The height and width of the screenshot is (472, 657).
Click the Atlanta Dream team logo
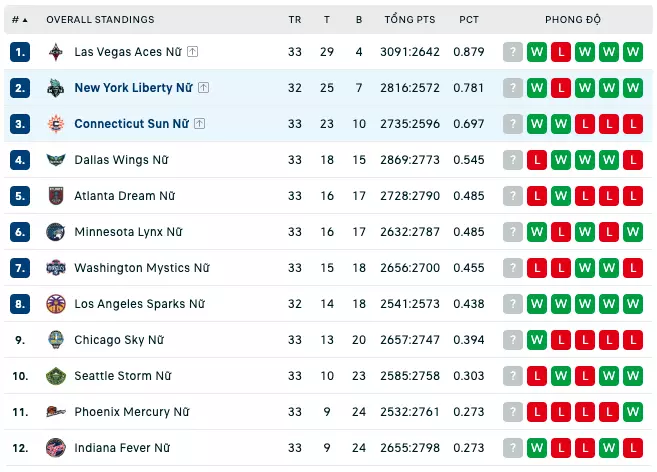[x=56, y=196]
